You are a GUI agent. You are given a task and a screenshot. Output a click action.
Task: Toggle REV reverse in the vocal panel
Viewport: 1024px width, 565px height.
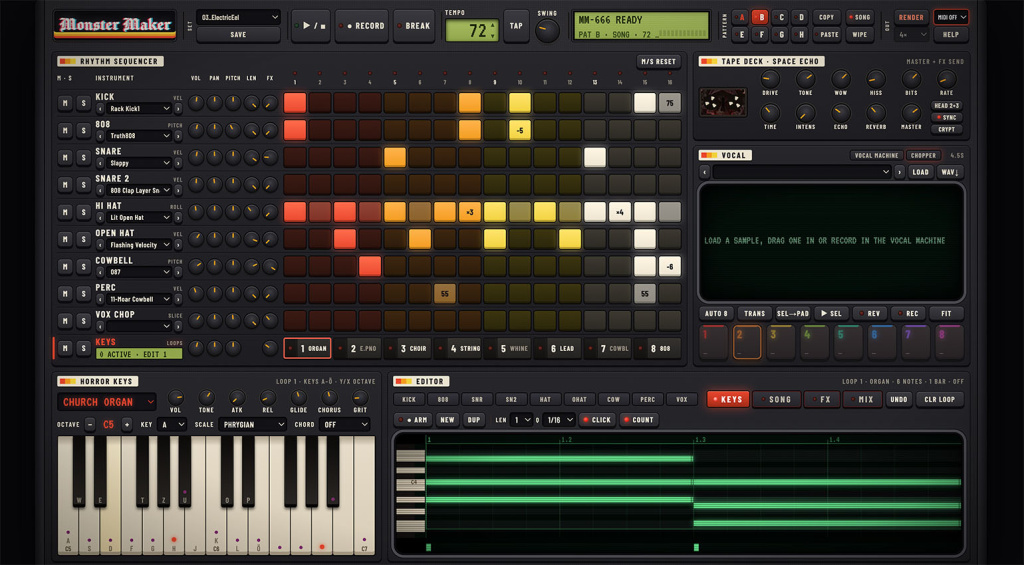click(869, 314)
